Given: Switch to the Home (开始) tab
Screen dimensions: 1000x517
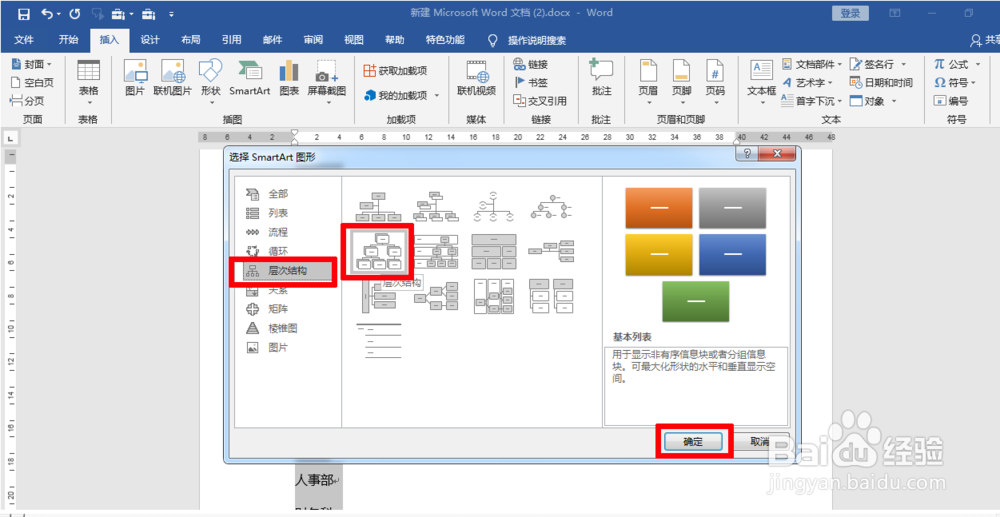Looking at the screenshot, I should [68, 40].
